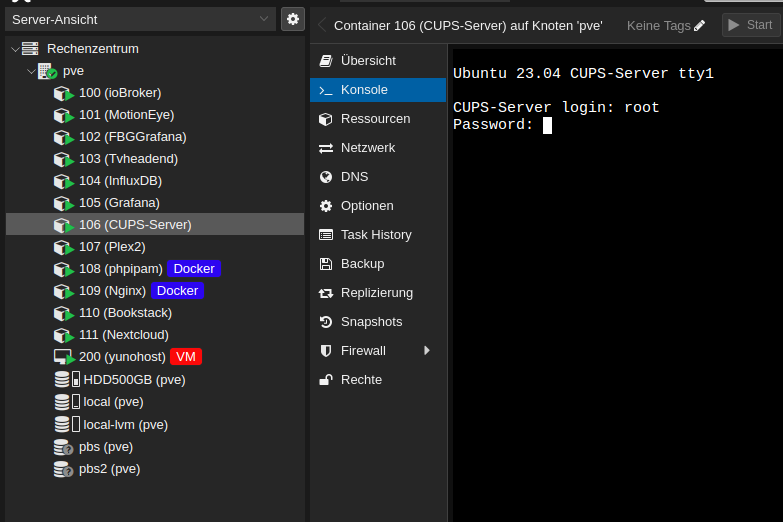
Task: Collapse the Rechenzentrum tree node
Action: pyautogui.click(x=13, y=49)
